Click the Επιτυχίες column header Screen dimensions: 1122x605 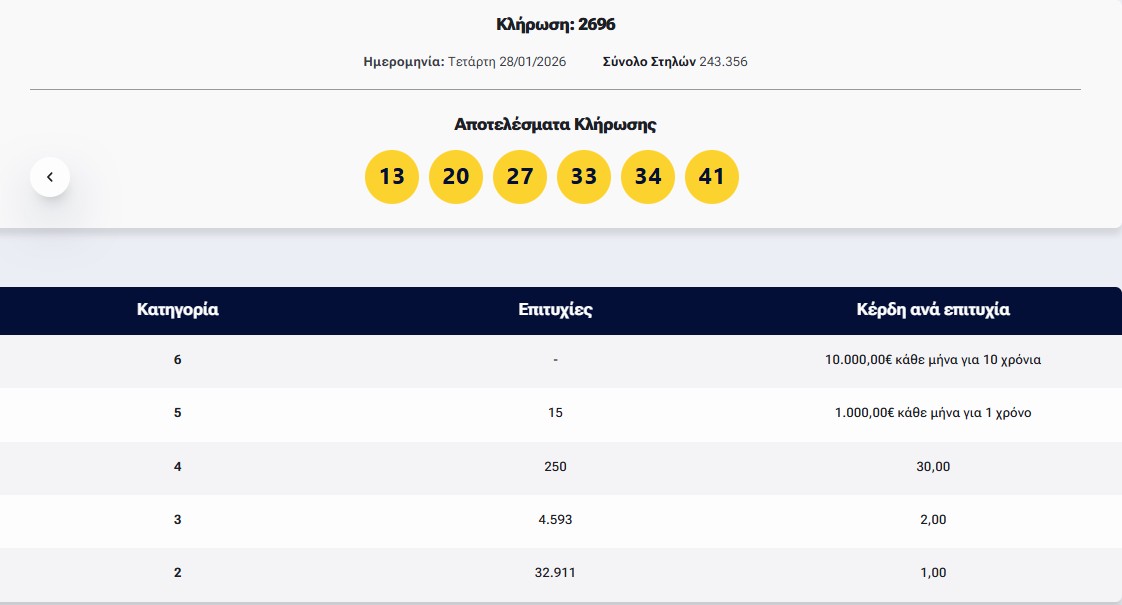click(x=555, y=310)
